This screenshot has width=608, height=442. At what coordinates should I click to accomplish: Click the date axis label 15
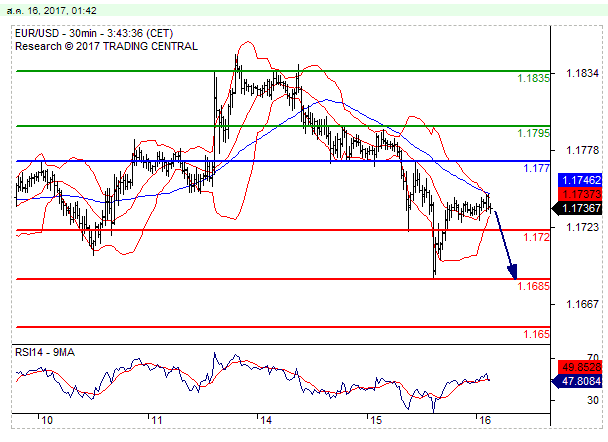tap(376, 420)
